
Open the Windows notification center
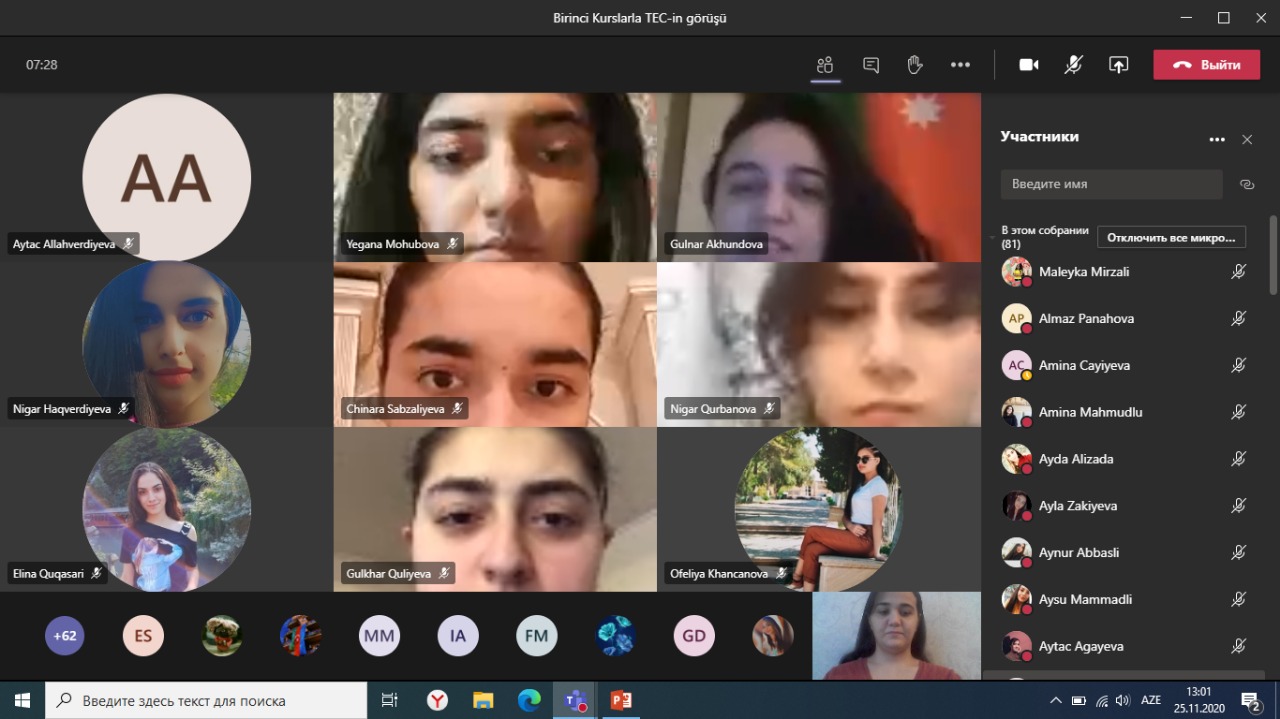pos(1250,700)
